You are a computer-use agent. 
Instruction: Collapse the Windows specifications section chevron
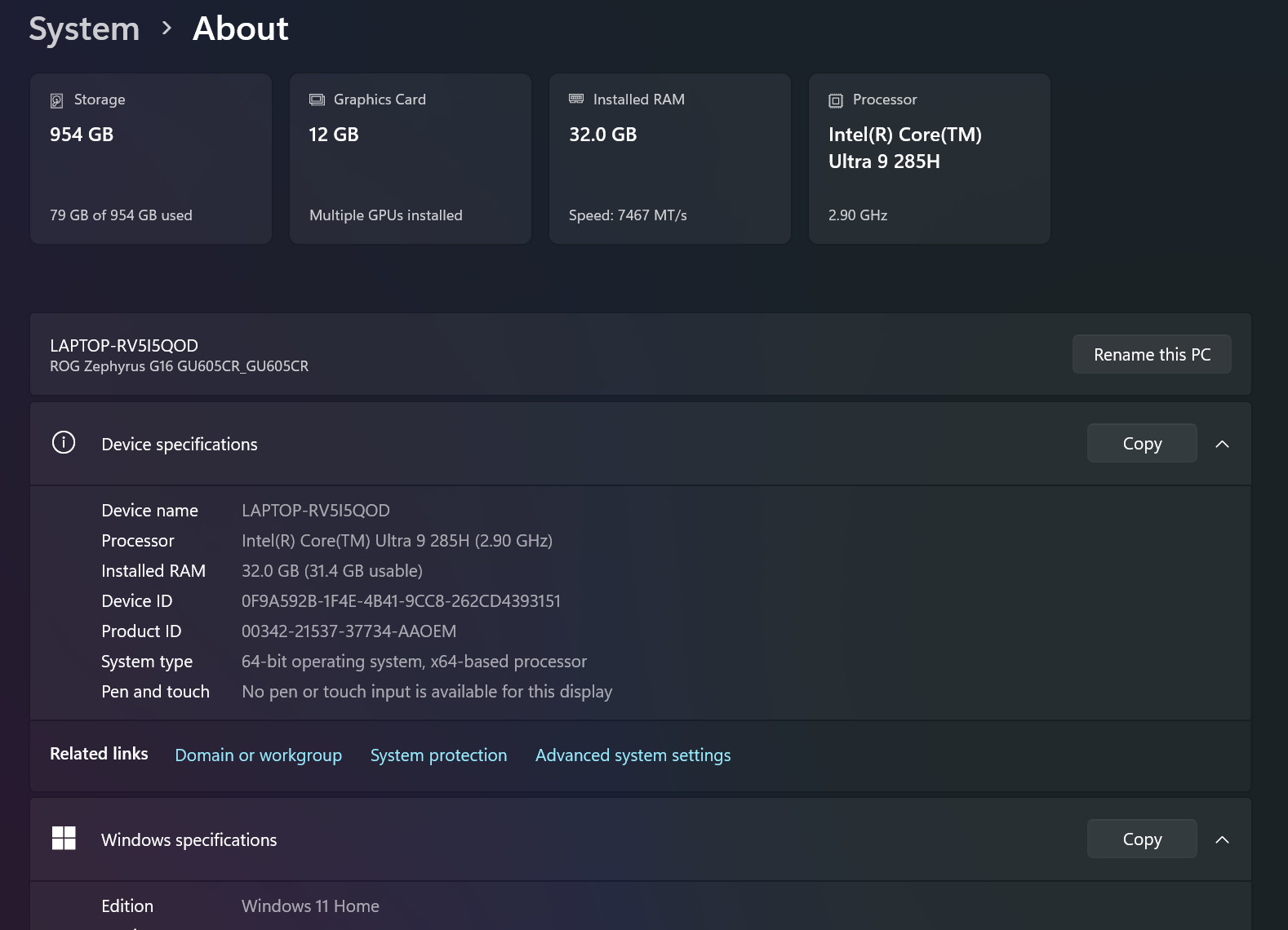pyautogui.click(x=1222, y=839)
